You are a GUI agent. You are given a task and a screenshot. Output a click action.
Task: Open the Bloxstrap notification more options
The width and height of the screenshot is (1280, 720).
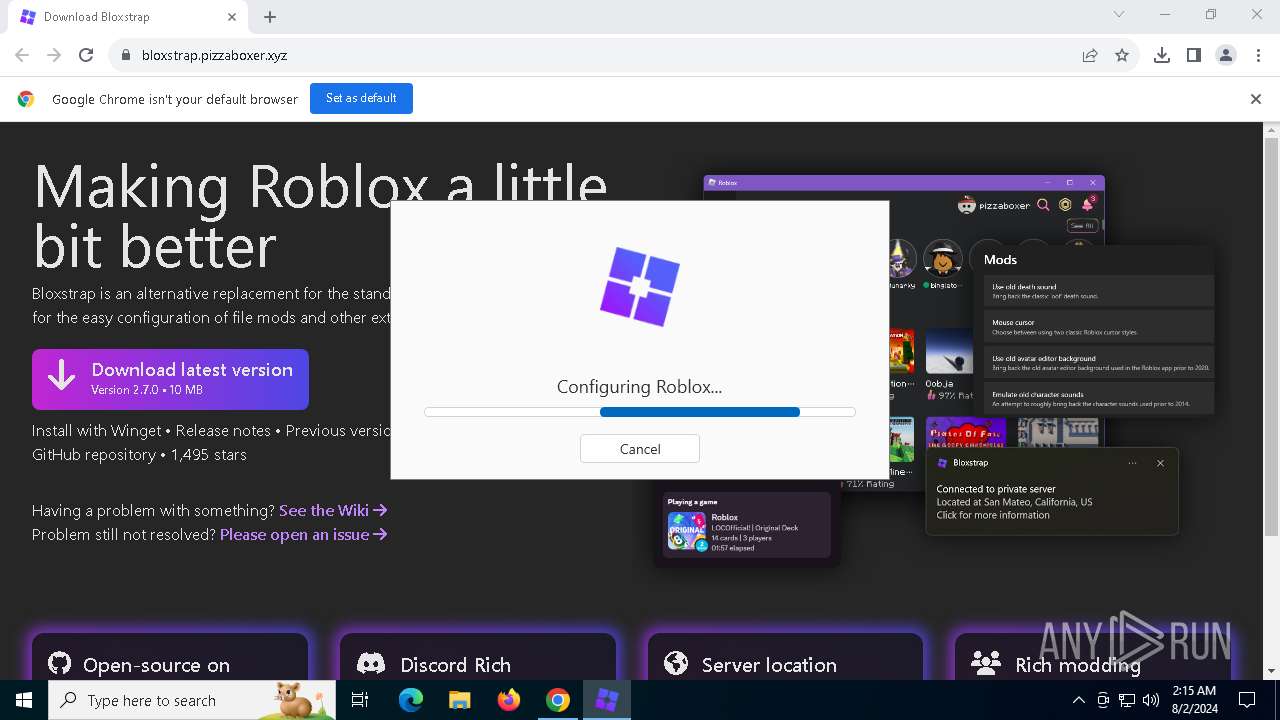pyautogui.click(x=1132, y=463)
